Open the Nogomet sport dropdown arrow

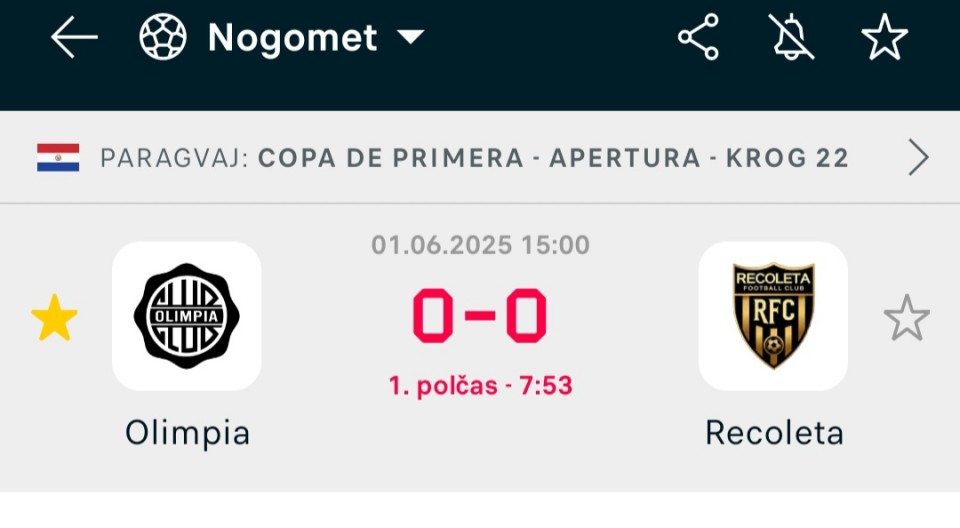click(x=410, y=37)
